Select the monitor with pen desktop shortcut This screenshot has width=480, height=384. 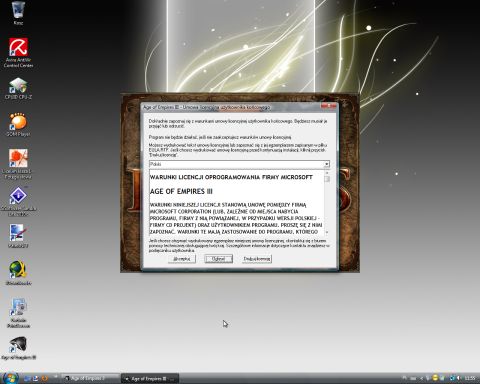coord(18,233)
